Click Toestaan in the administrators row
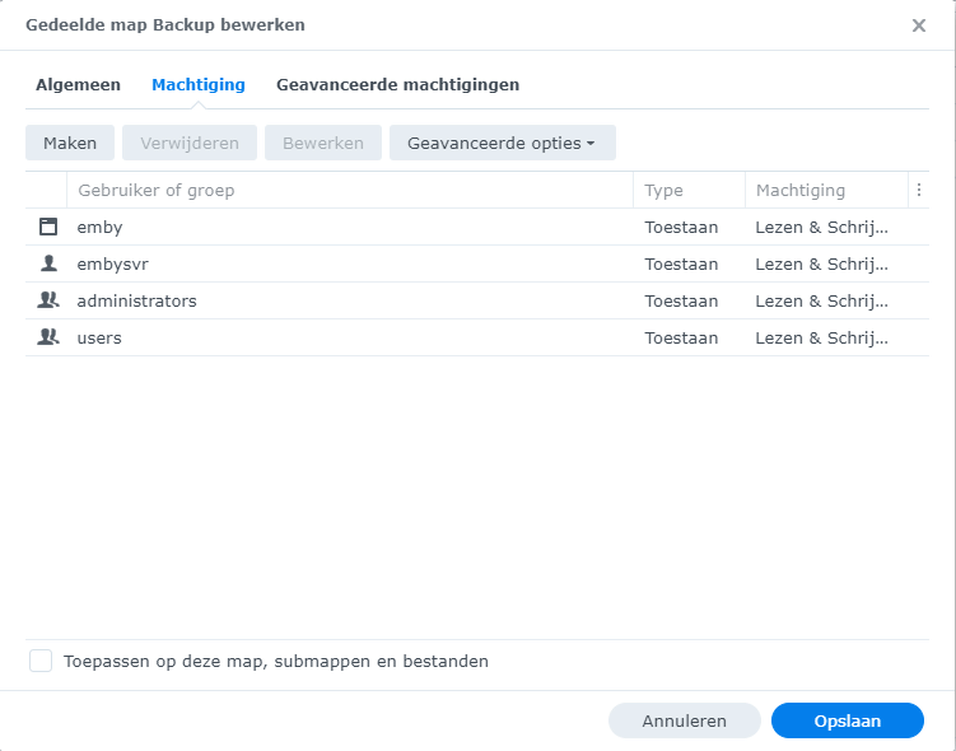Viewport: 956px width, 751px height. [681, 301]
